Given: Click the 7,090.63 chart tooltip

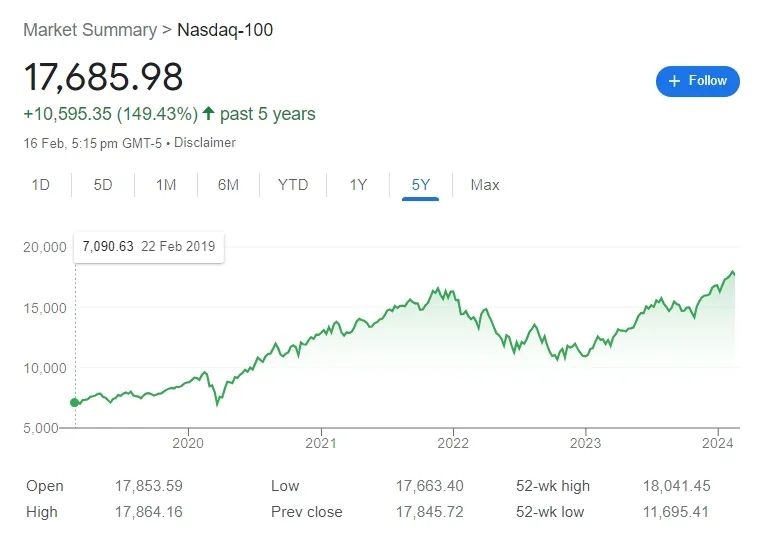Looking at the screenshot, I should pyautogui.click(x=149, y=247).
